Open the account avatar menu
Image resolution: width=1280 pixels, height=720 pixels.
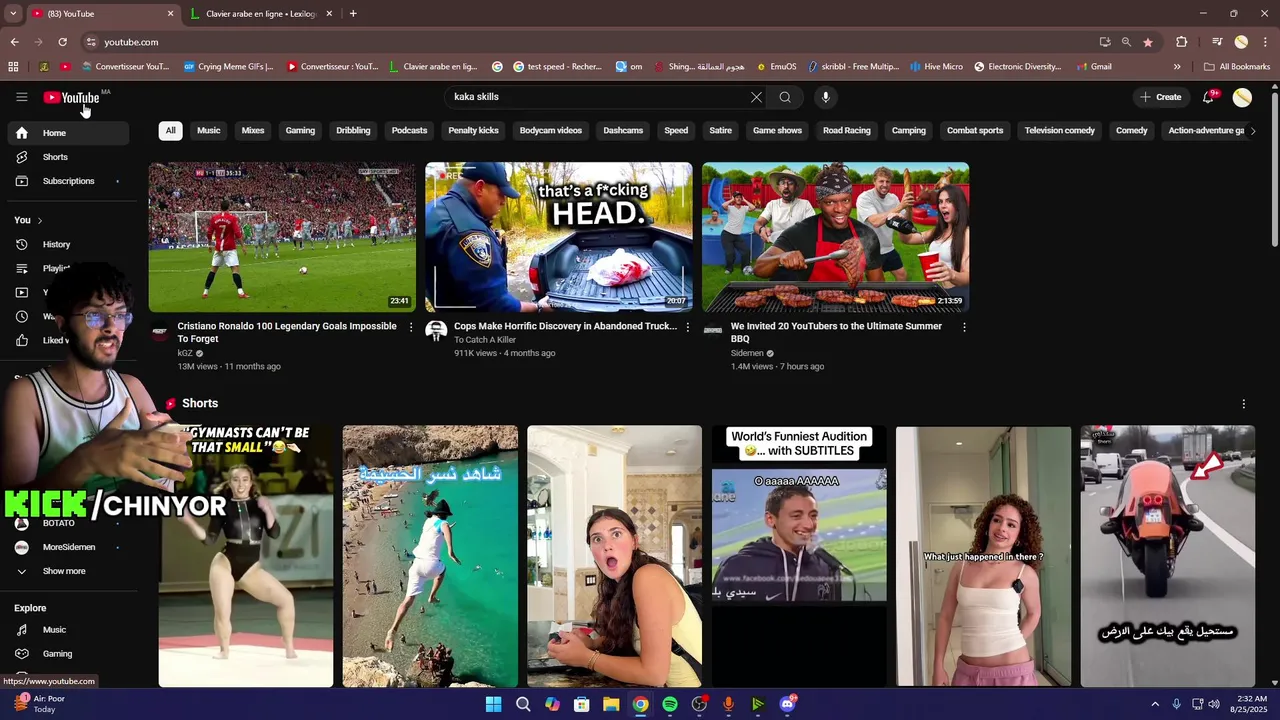[1242, 97]
